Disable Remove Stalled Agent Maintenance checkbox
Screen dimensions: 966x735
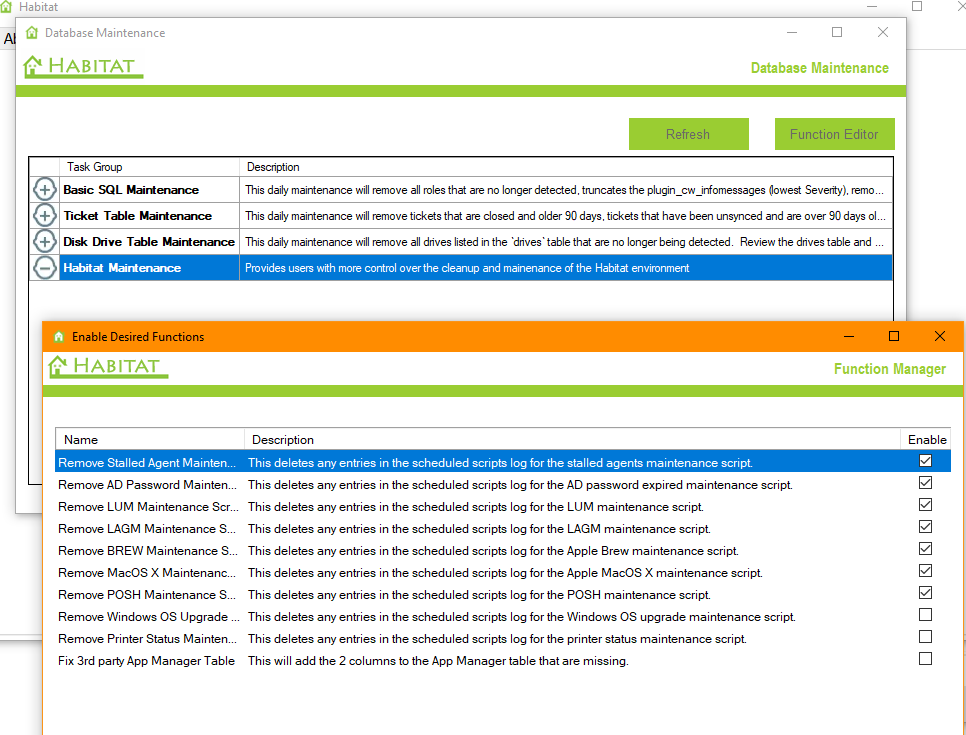[x=925, y=461]
